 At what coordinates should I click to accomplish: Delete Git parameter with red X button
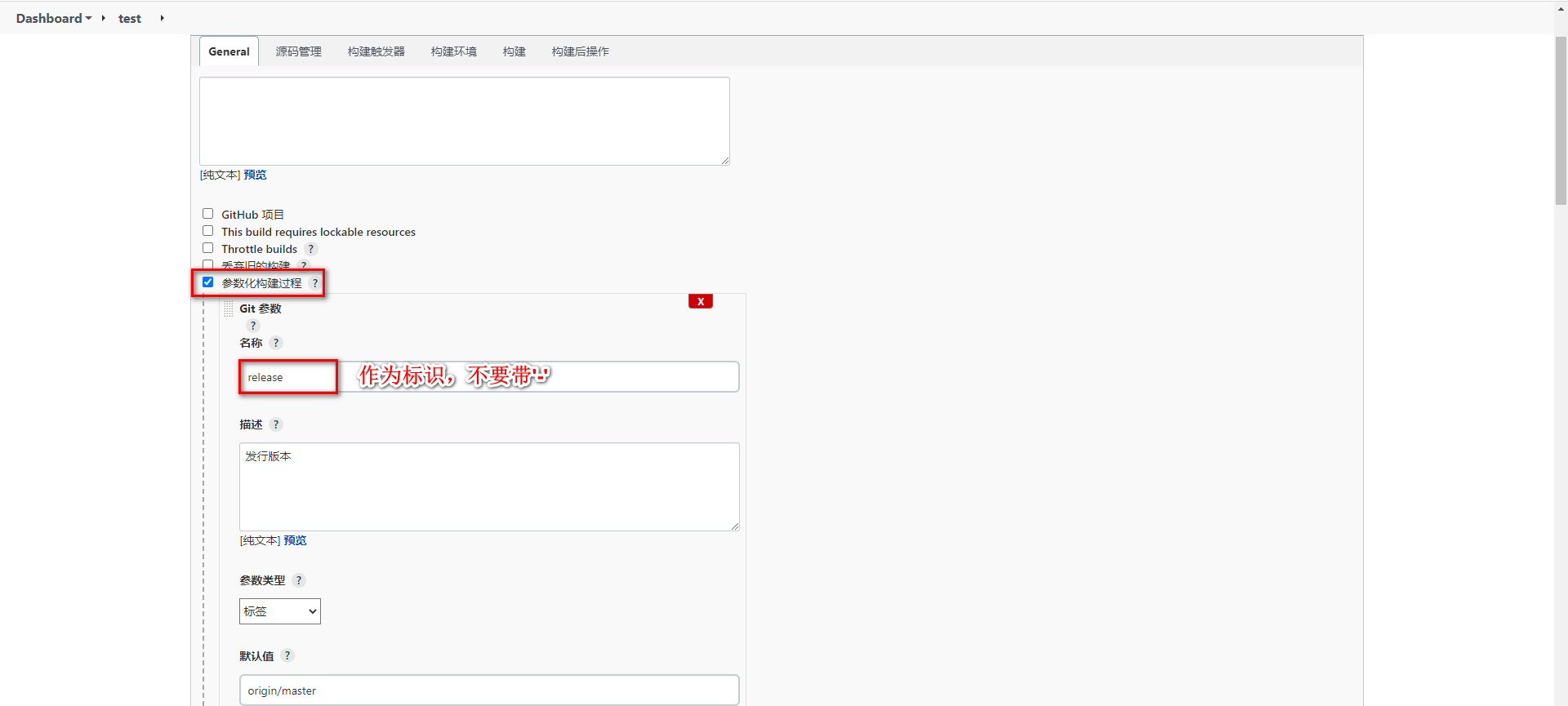point(700,301)
